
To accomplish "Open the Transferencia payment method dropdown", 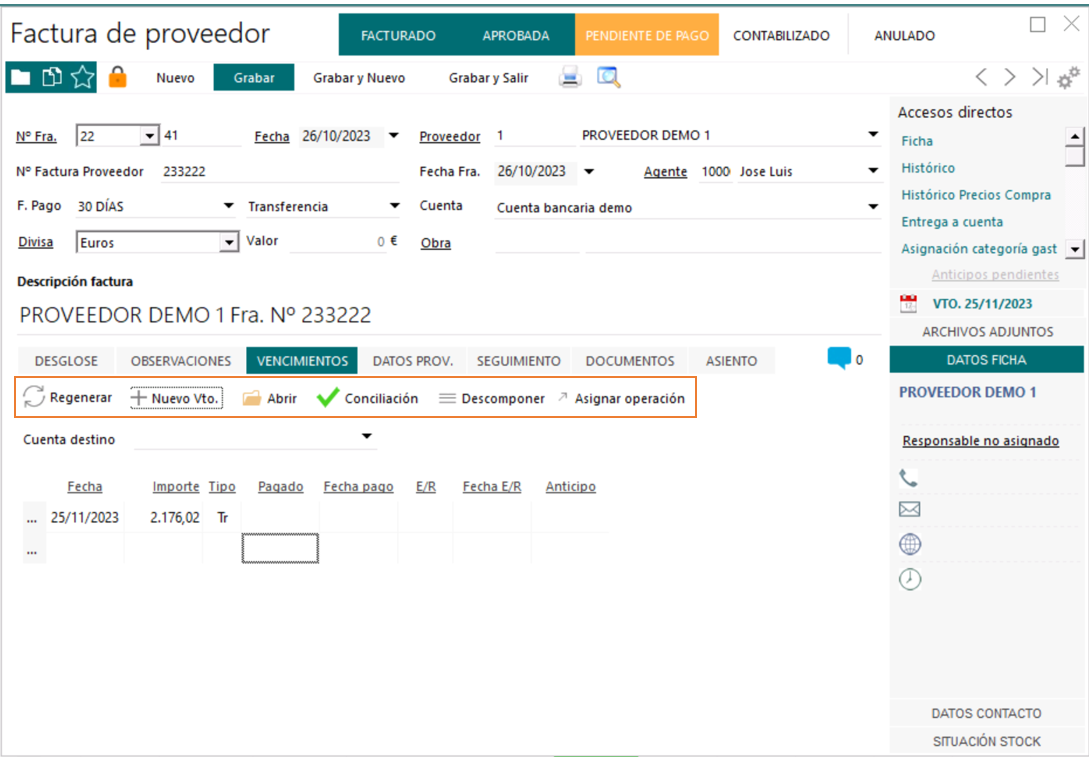I will (394, 206).
